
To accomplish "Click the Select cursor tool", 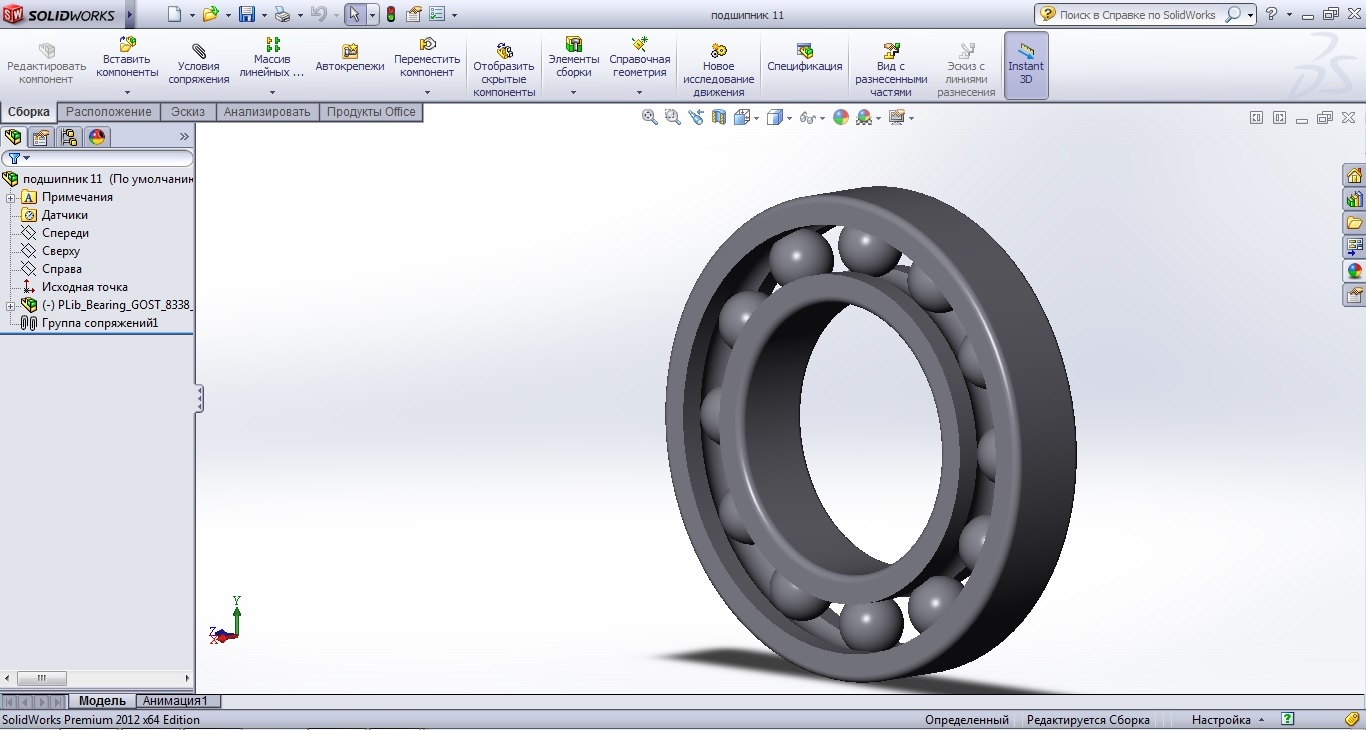I will click(354, 14).
